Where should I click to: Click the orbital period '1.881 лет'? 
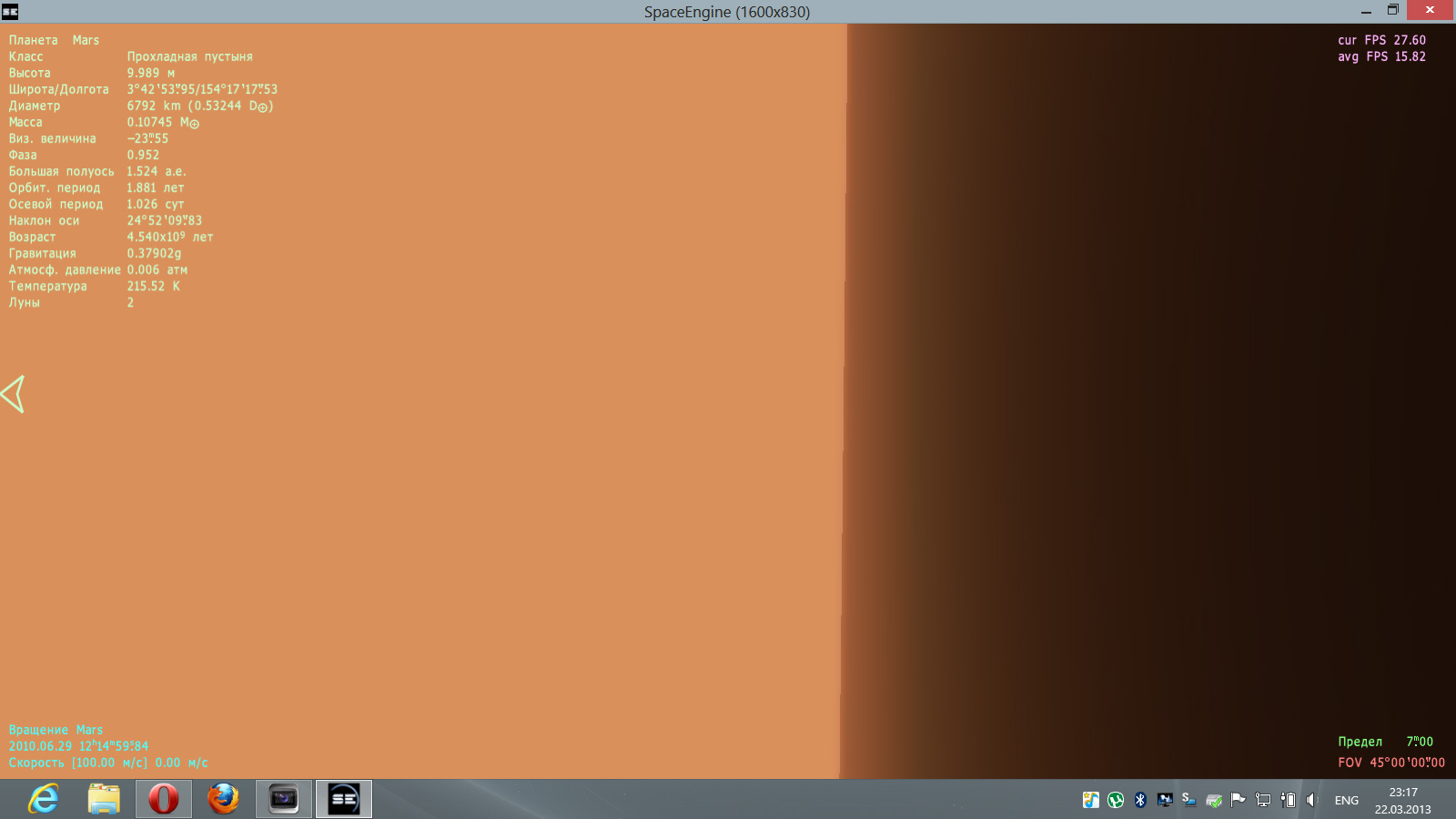156,187
